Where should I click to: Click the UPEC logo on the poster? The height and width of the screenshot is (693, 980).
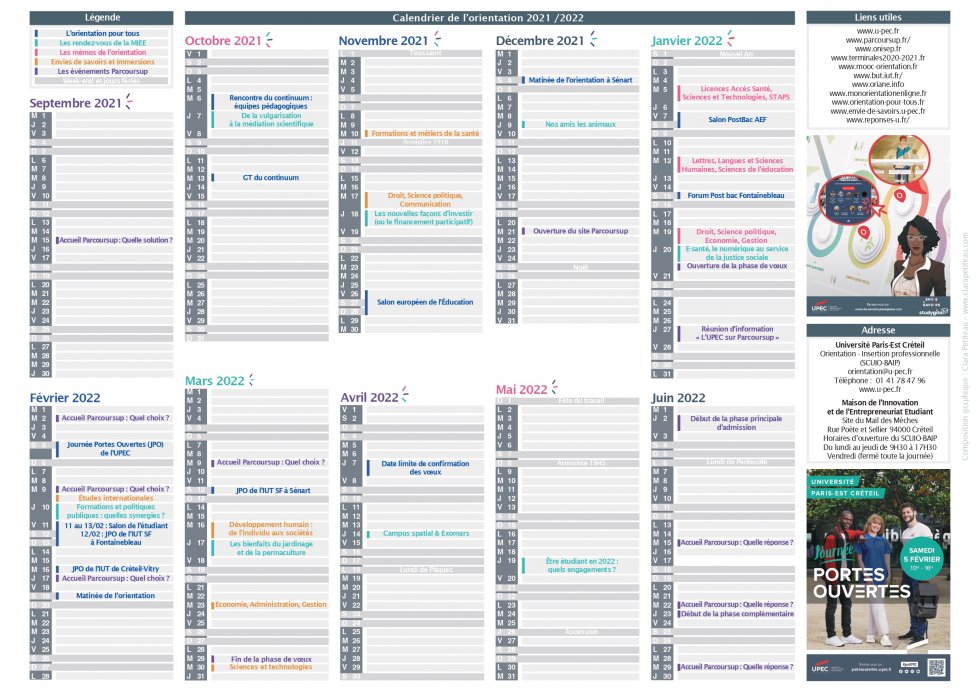click(820, 668)
